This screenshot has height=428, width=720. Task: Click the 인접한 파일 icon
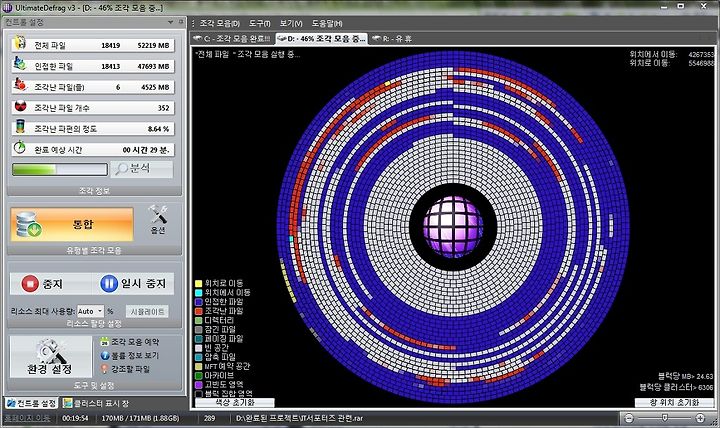point(19,63)
